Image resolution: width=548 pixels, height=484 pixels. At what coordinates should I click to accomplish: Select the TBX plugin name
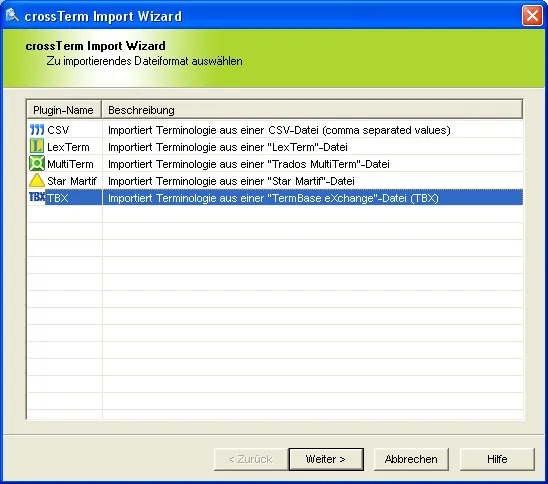pyautogui.click(x=58, y=198)
